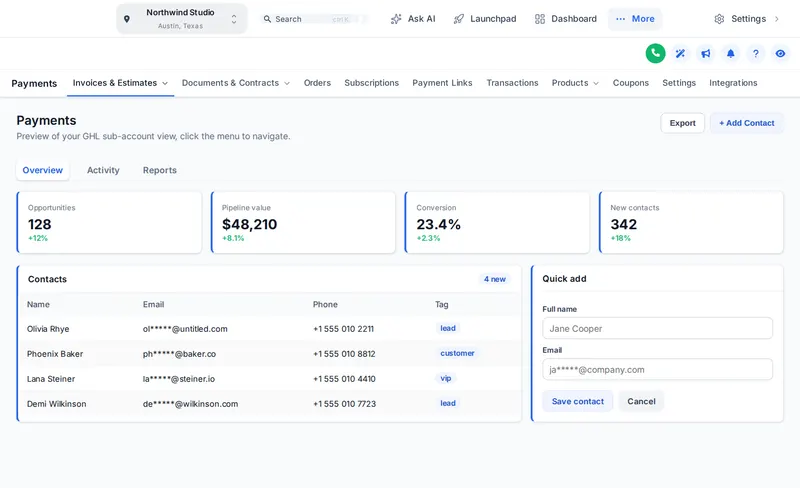Click the location pin icon
The width and height of the screenshot is (800, 488).
(x=127, y=19)
